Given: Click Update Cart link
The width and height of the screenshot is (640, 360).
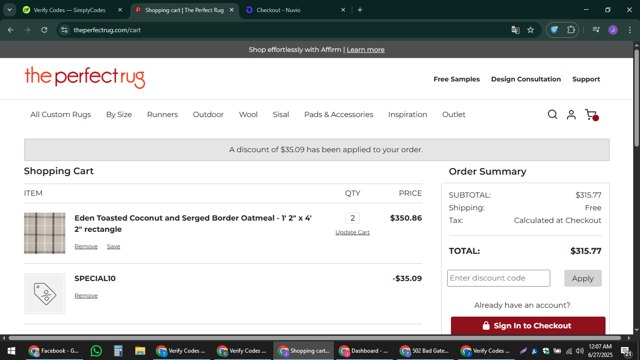Looking at the screenshot, I should [352, 232].
